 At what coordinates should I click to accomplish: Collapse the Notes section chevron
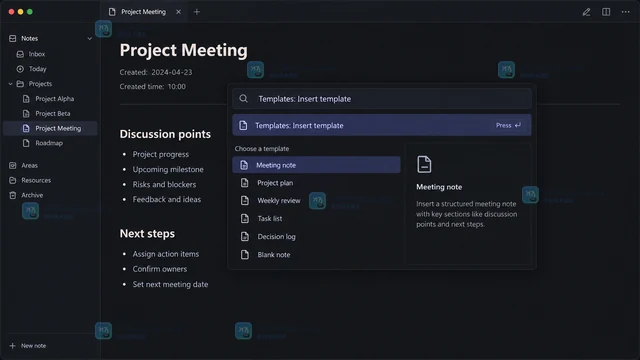click(89, 38)
